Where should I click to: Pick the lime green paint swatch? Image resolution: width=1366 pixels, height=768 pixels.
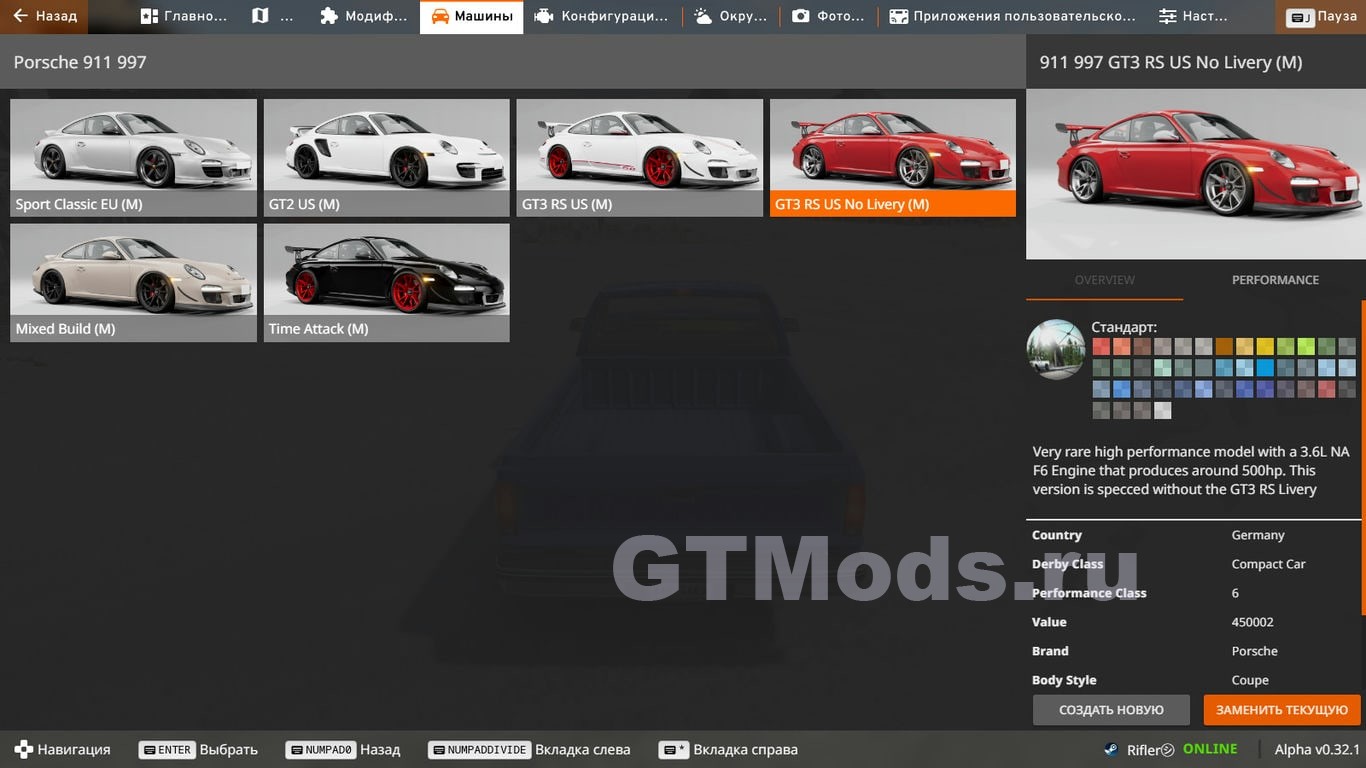coord(1306,346)
